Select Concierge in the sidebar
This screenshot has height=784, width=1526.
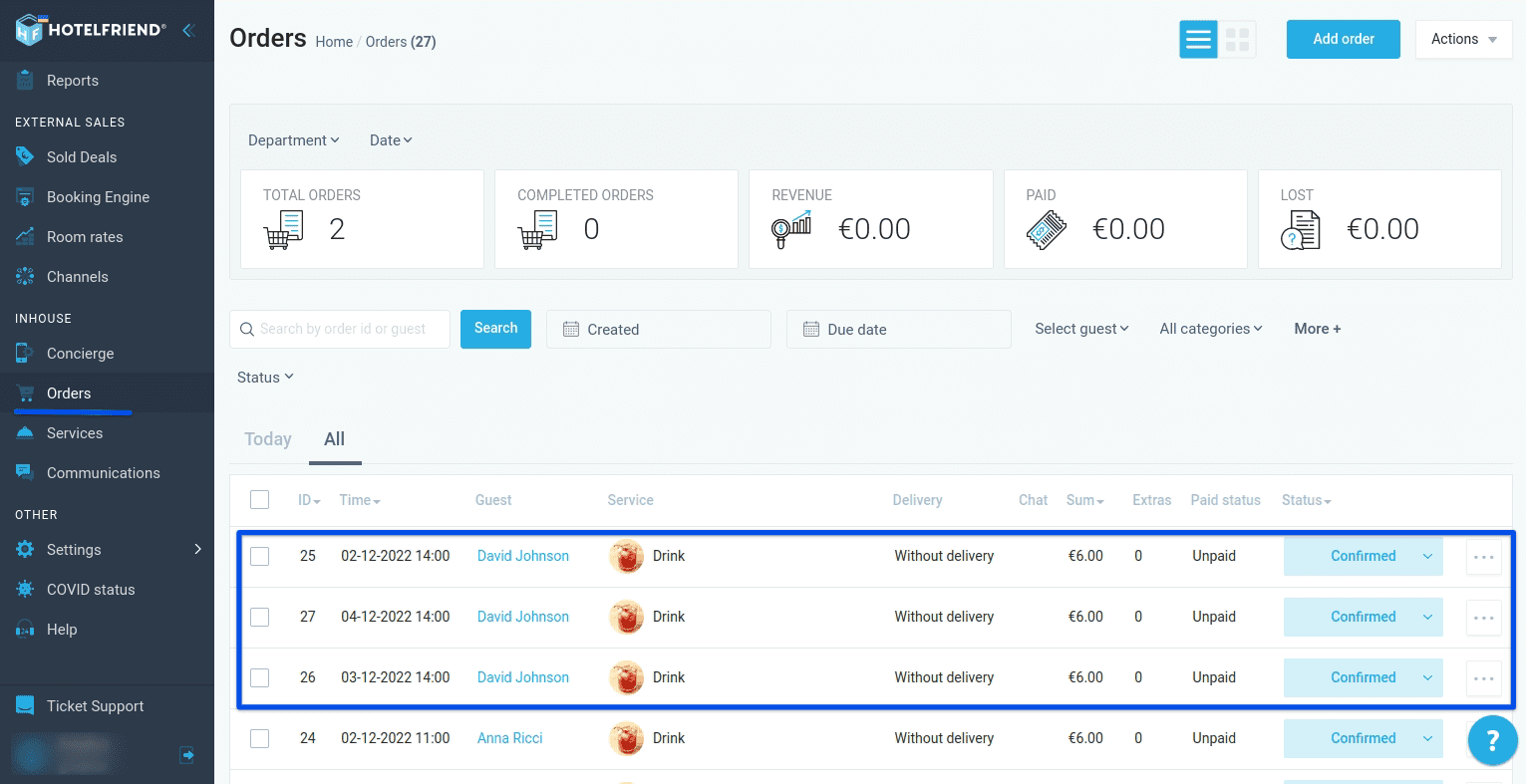tap(79, 353)
